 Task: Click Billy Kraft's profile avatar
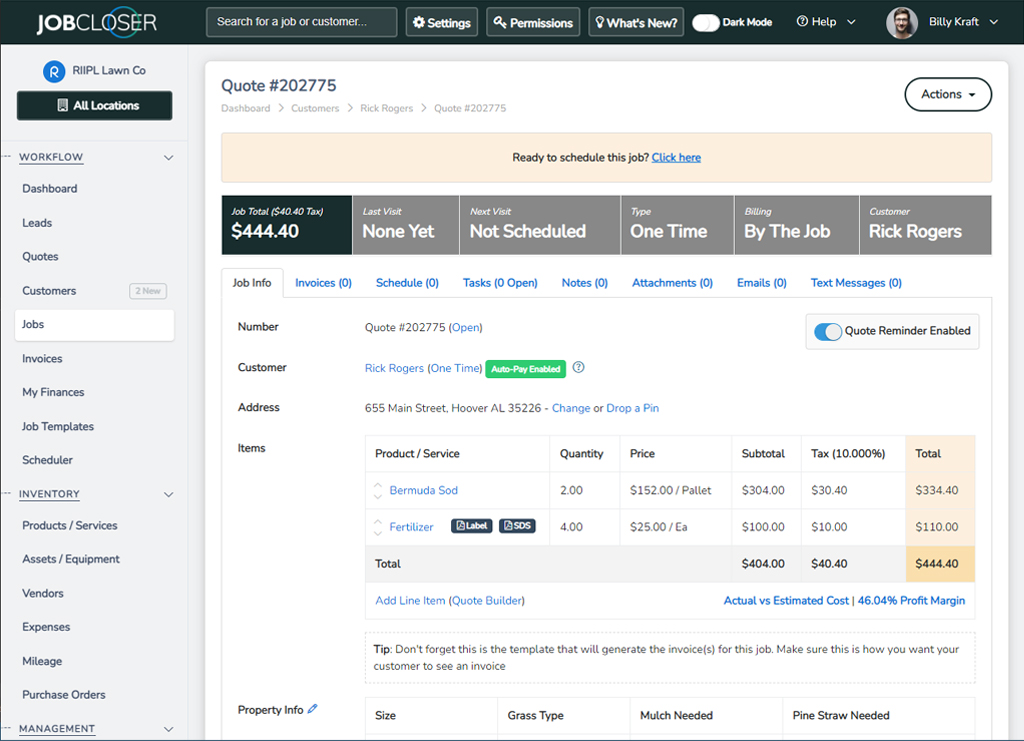click(901, 22)
